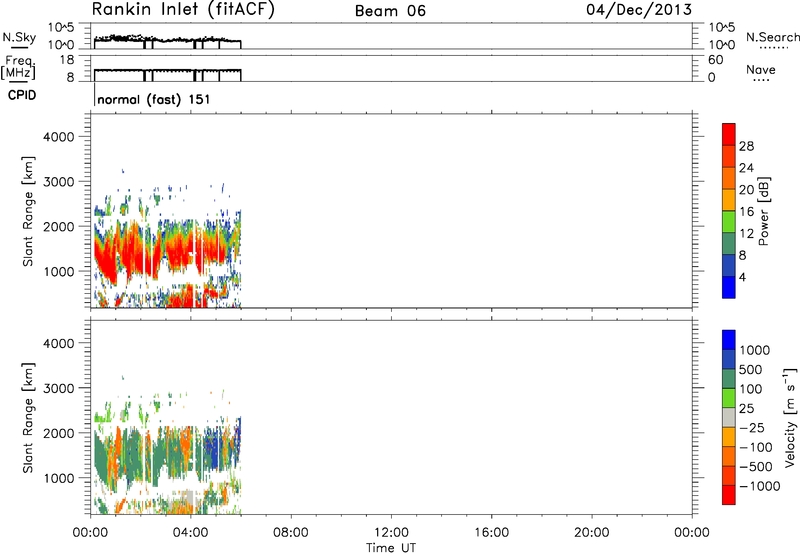The image size is (800, 554).
Task: Click the '4000' tick on power panel axis
Action: 59,137
